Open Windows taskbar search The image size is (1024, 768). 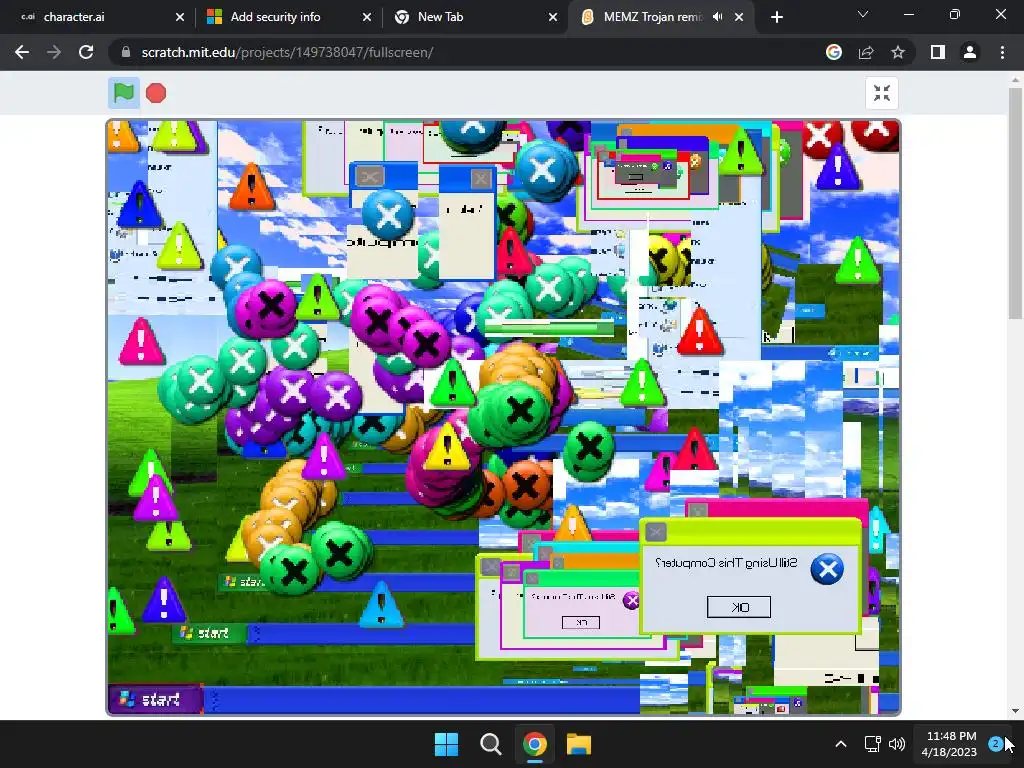click(490, 744)
